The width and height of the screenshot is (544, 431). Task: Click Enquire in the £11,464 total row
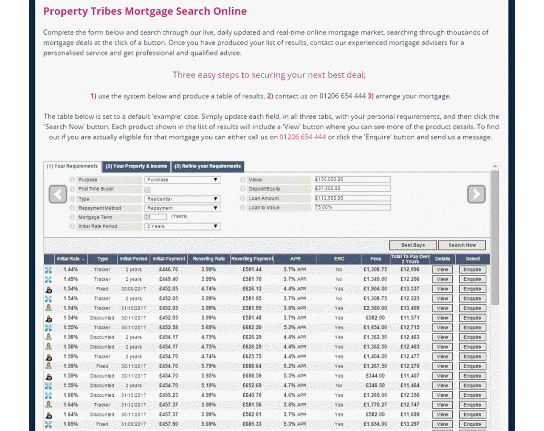pos(473,386)
